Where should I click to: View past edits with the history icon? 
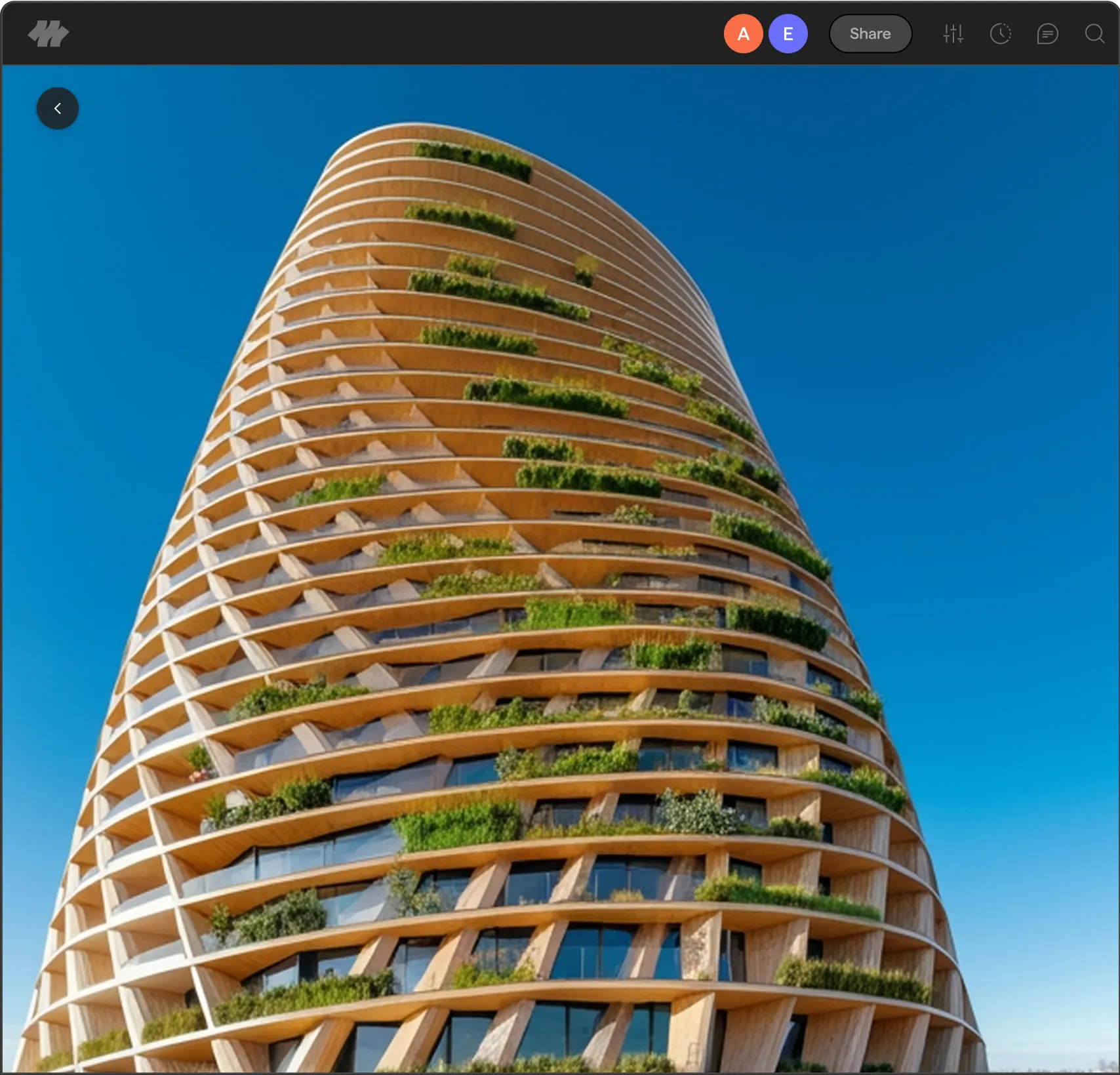point(1000,33)
